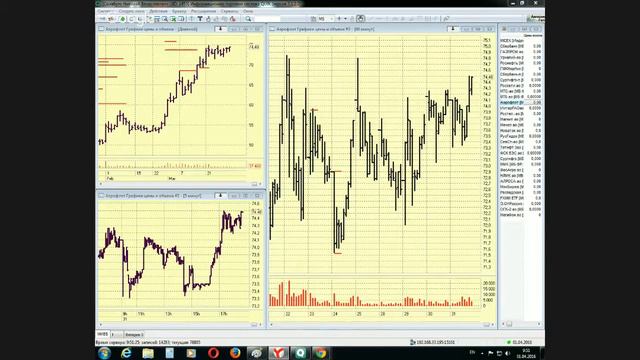The image size is (640, 360).
Task: Click the 74.40 price label on daily chart
Action: pyautogui.click(x=254, y=47)
